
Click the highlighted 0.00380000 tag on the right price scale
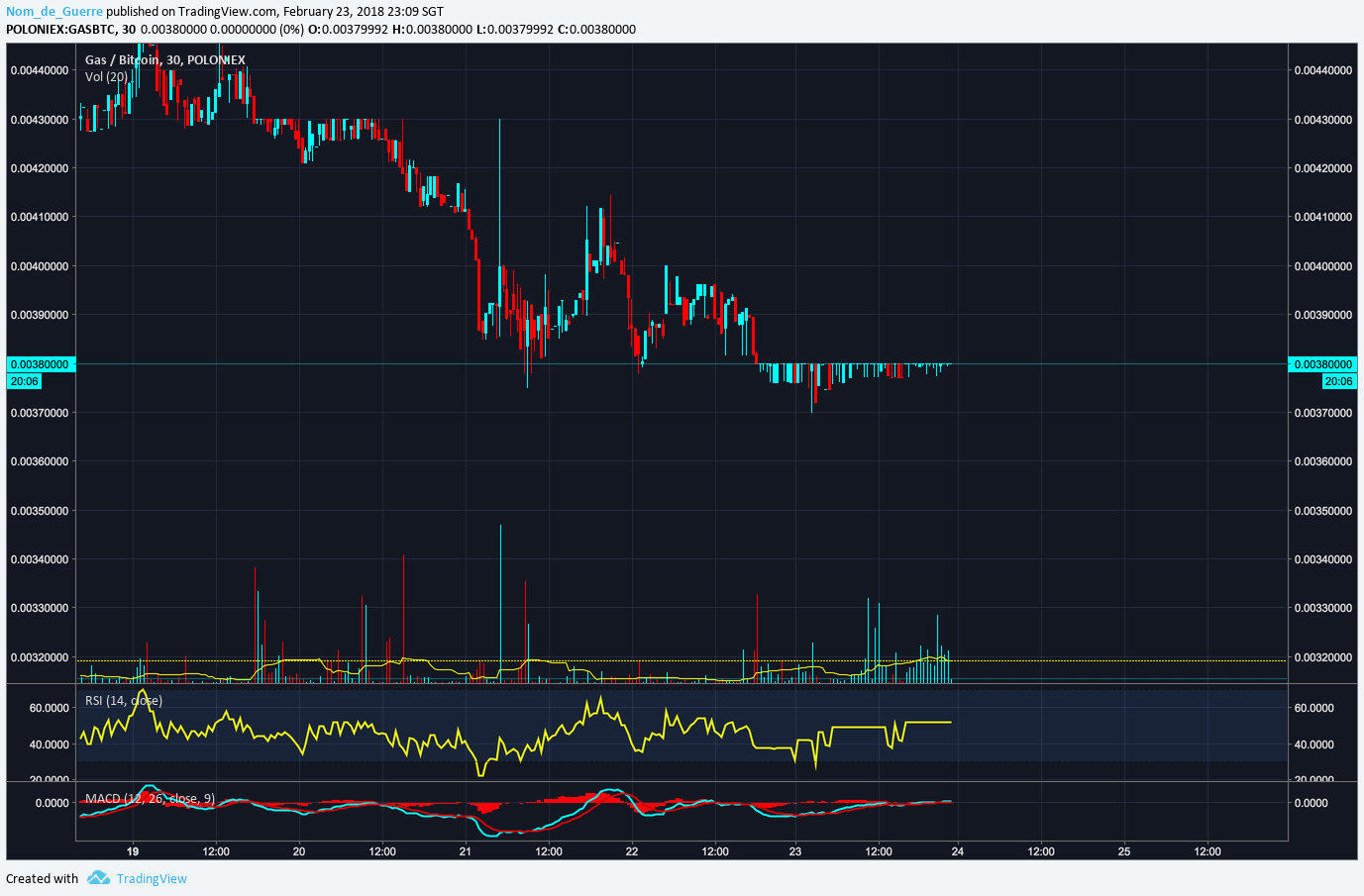point(1322,364)
